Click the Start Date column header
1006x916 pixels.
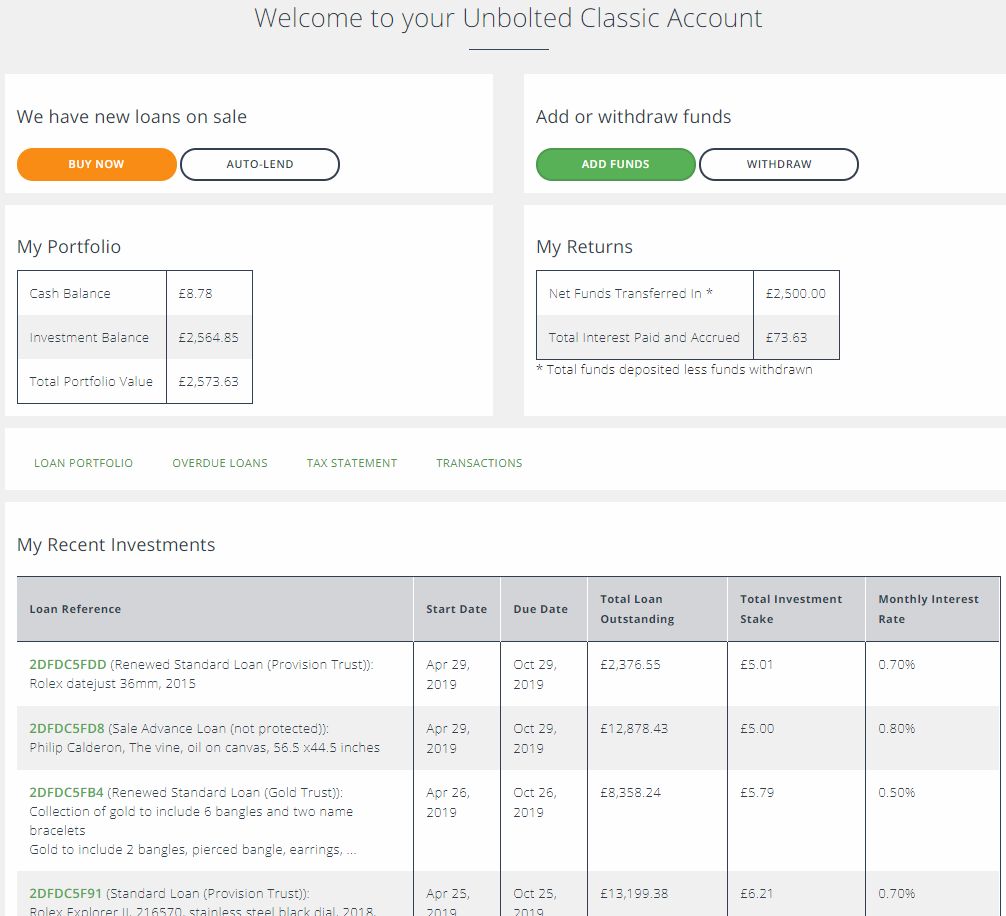[x=457, y=609]
